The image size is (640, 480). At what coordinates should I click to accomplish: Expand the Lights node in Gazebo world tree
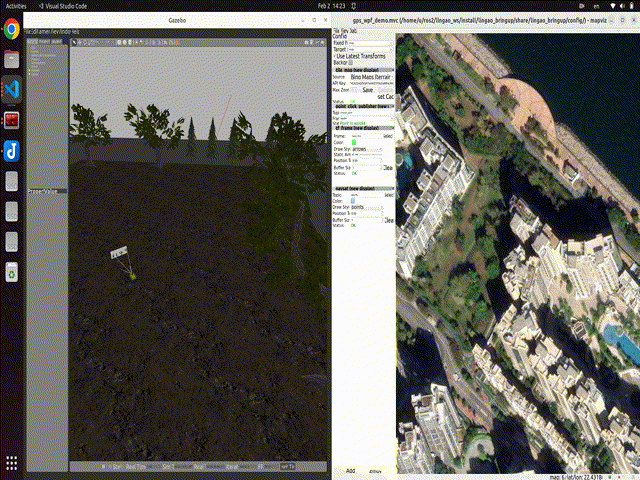tap(30, 74)
